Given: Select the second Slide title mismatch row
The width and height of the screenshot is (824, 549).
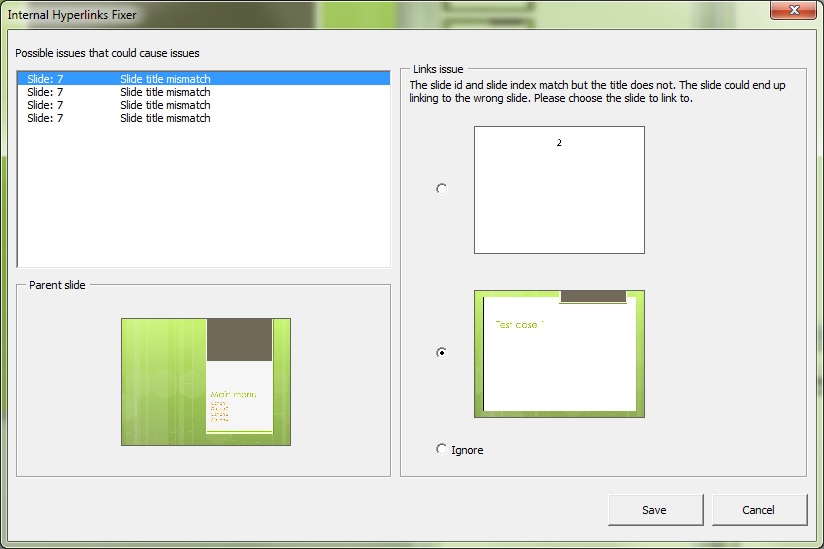Looking at the screenshot, I should click(x=204, y=92).
